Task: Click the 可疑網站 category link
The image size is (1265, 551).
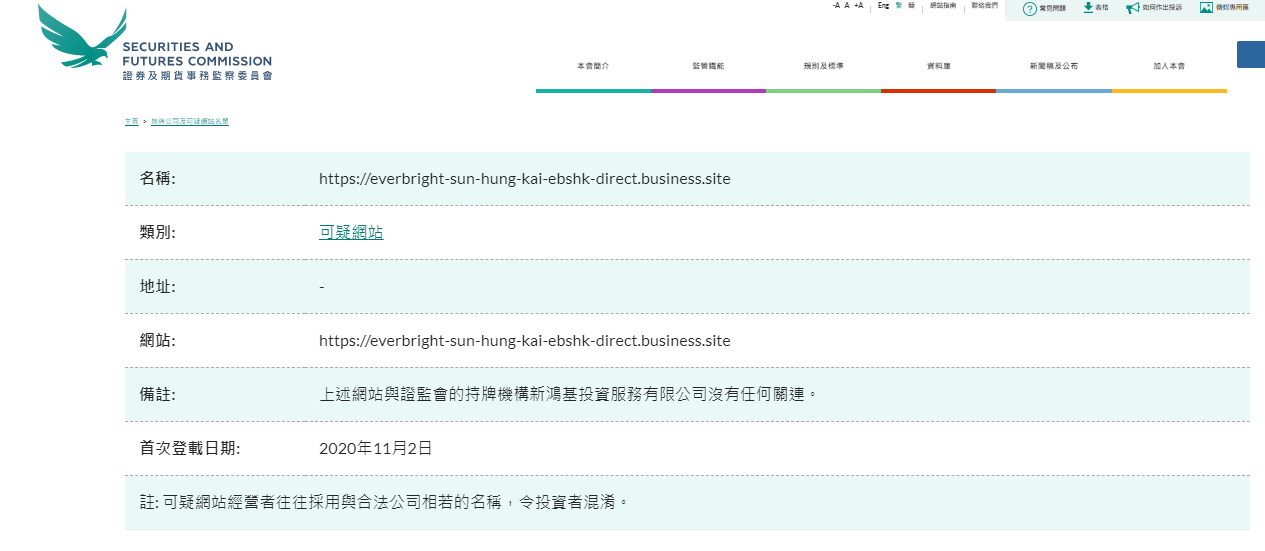Action: [351, 233]
